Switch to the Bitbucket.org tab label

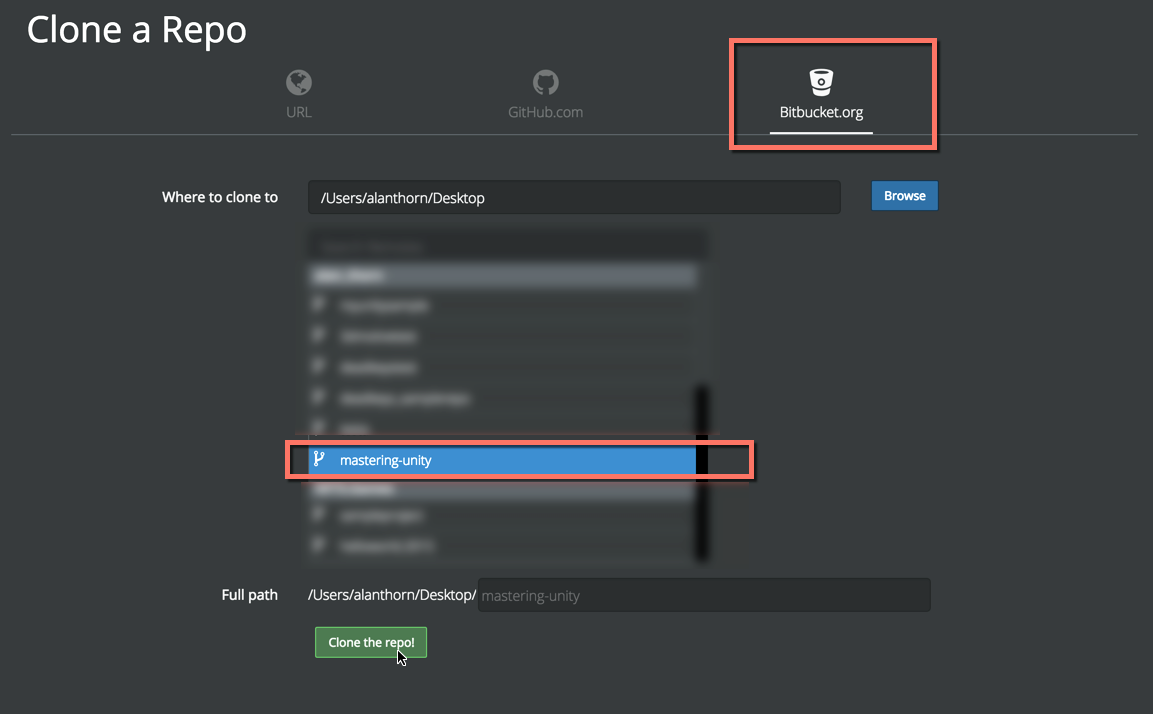[x=821, y=113]
